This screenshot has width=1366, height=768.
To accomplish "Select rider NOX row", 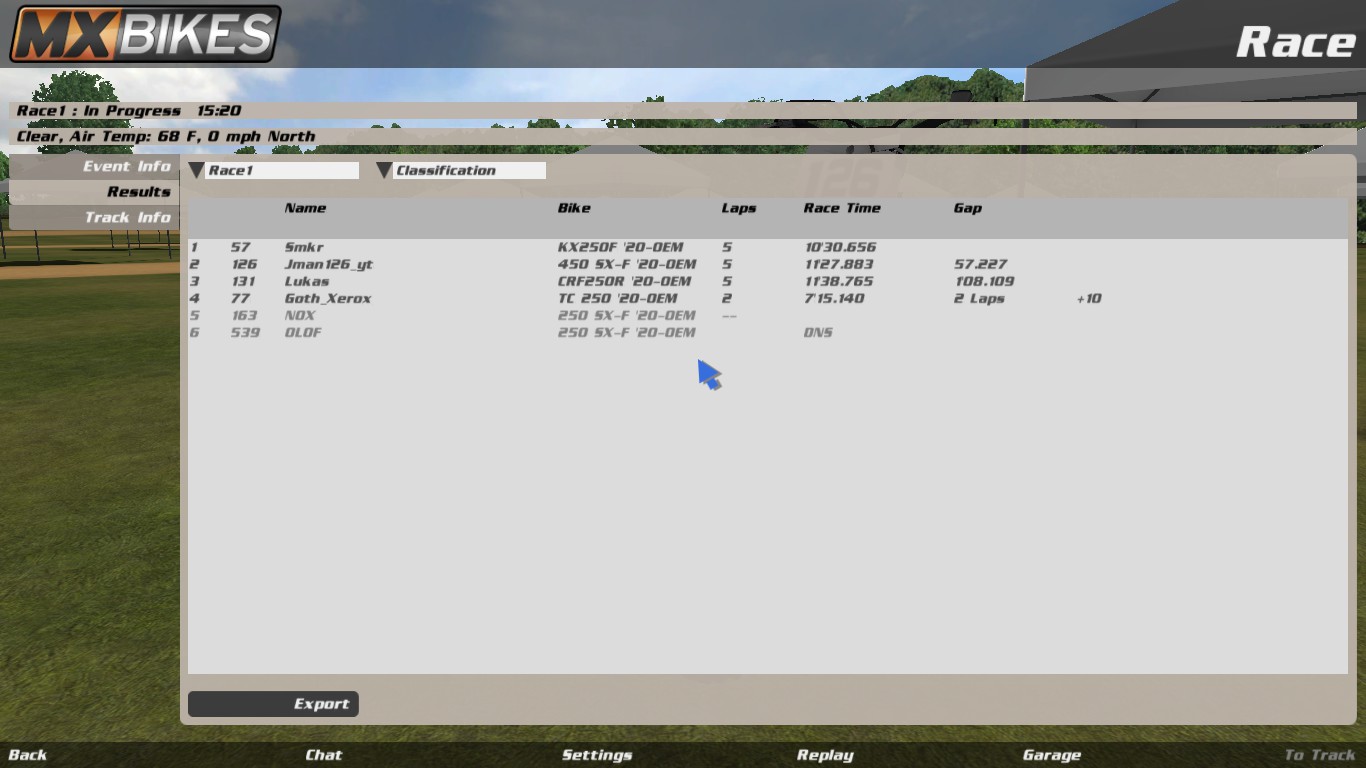I will pos(768,315).
